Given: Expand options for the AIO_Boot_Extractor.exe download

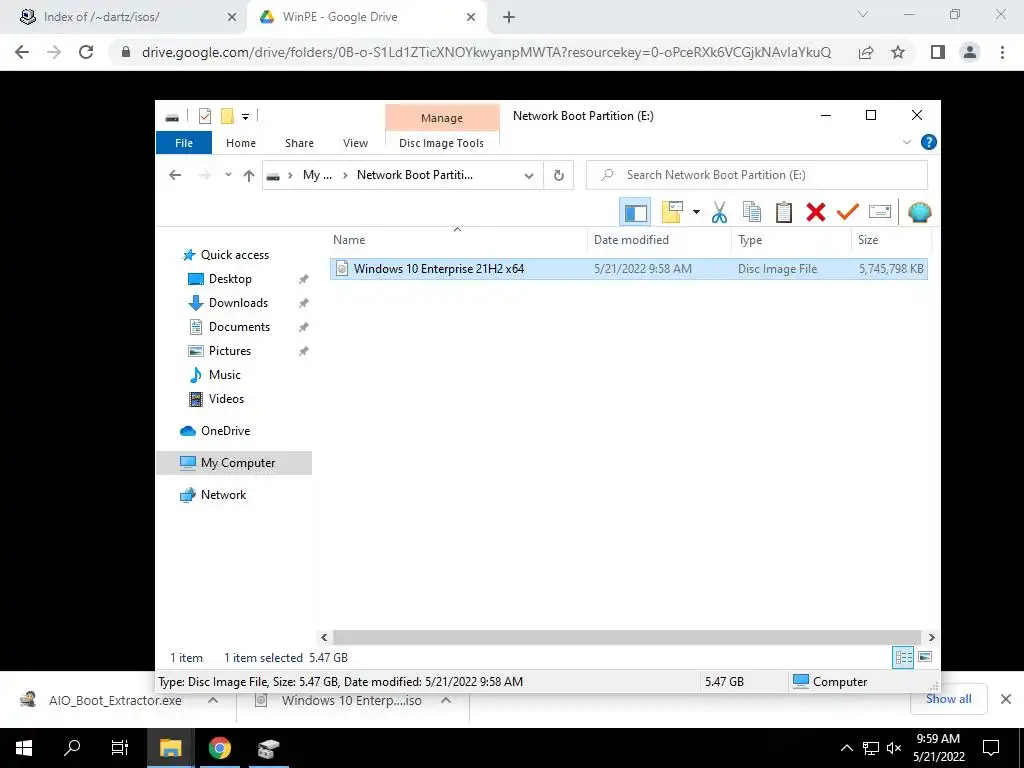Looking at the screenshot, I should point(213,700).
